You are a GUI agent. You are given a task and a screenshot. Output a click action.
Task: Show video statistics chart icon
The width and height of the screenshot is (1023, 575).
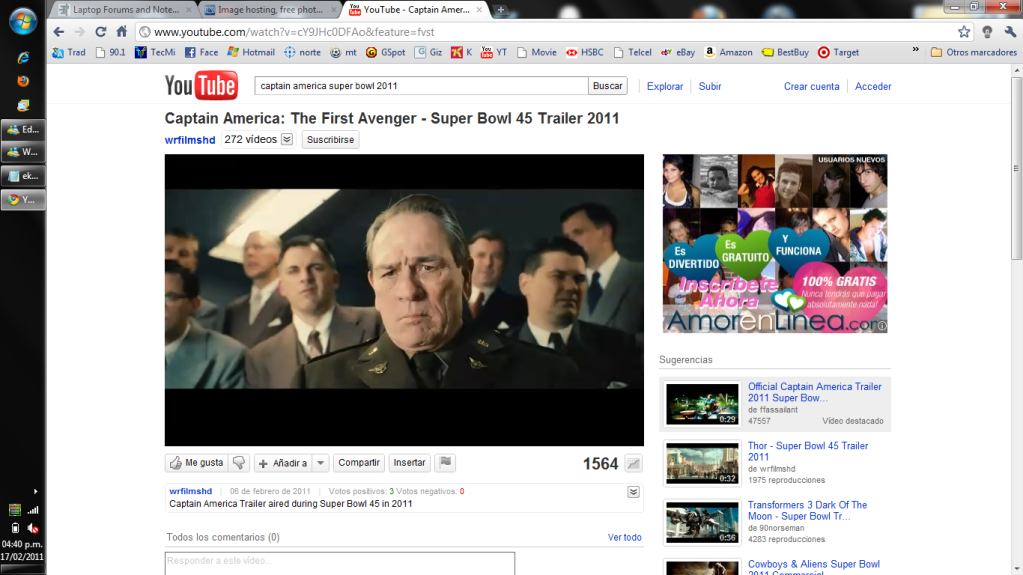[x=633, y=463]
